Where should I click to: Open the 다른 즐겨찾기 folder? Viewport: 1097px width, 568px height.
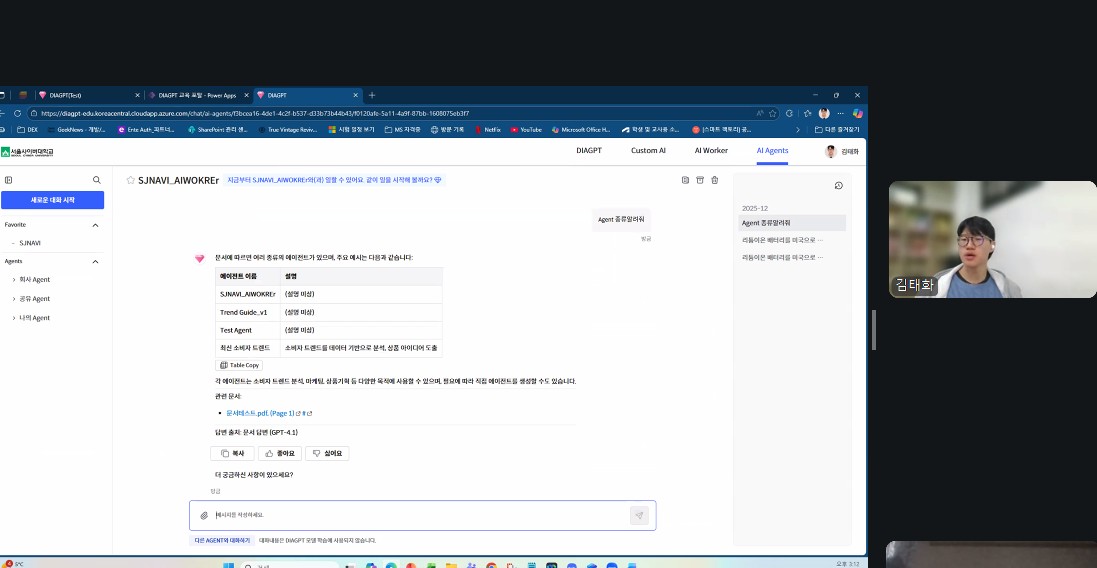pos(837,129)
